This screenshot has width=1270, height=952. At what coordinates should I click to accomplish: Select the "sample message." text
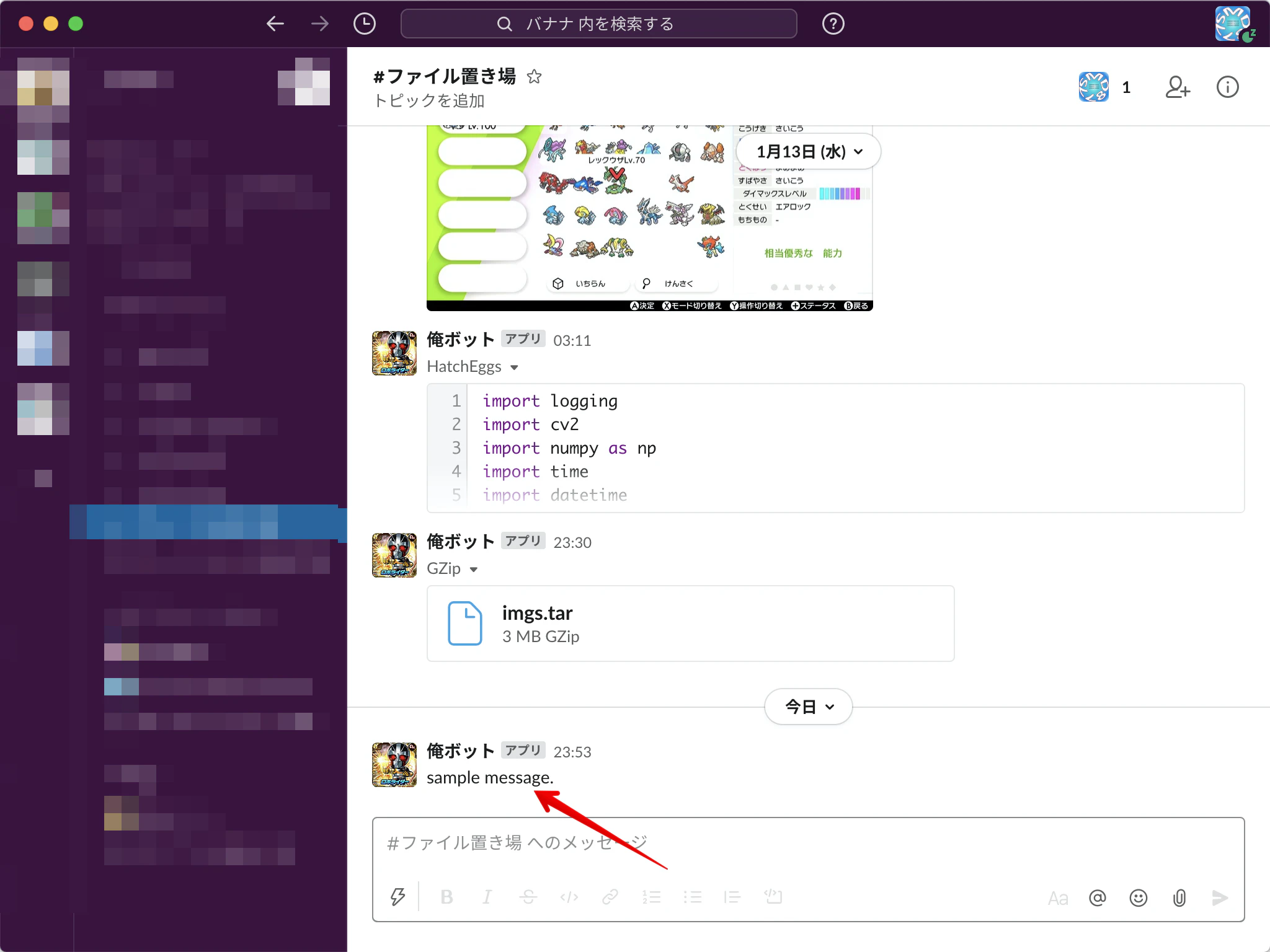coord(490,778)
